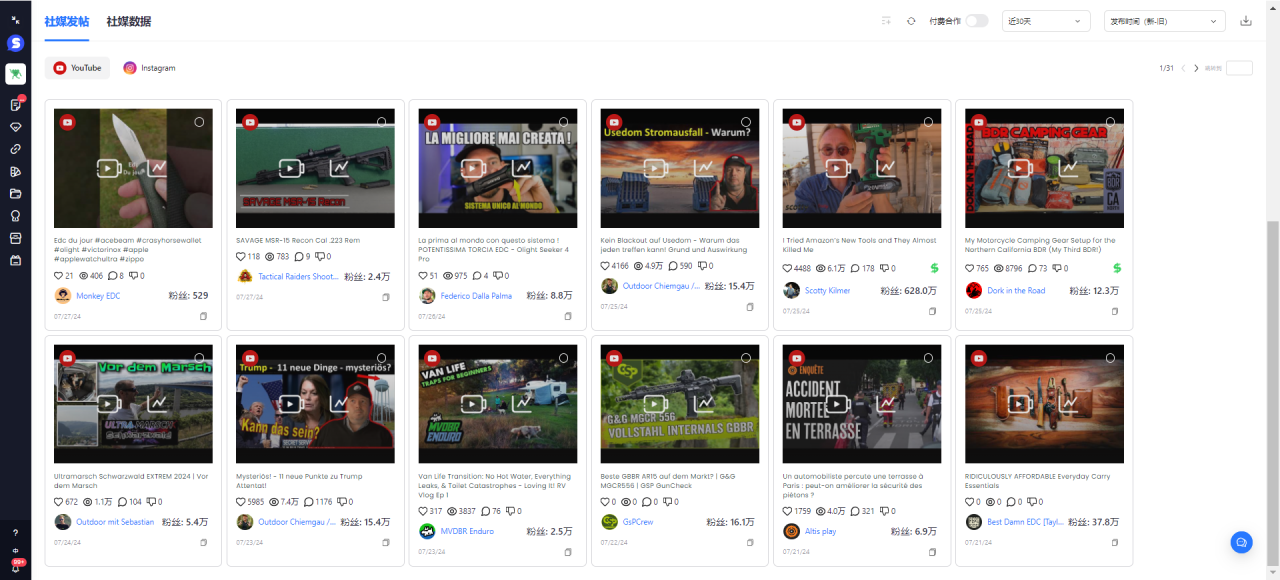The width and height of the screenshot is (1280, 580).
Task: Expand the 发布时间 sort order dropdown
Action: 1164,21
